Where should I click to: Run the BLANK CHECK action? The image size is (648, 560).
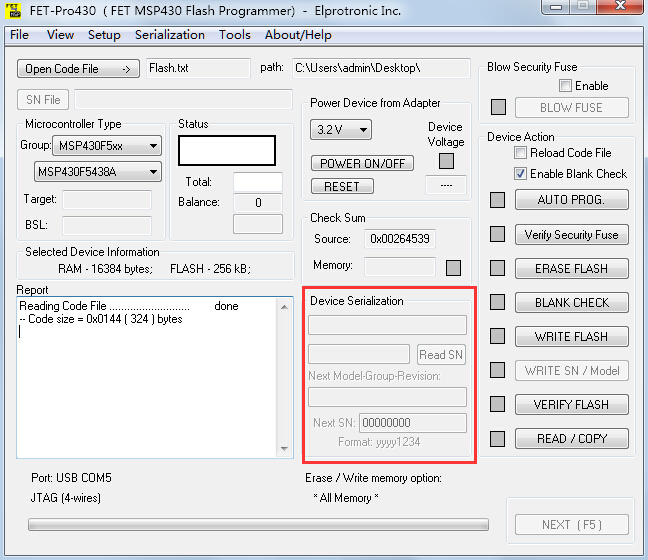point(572,302)
